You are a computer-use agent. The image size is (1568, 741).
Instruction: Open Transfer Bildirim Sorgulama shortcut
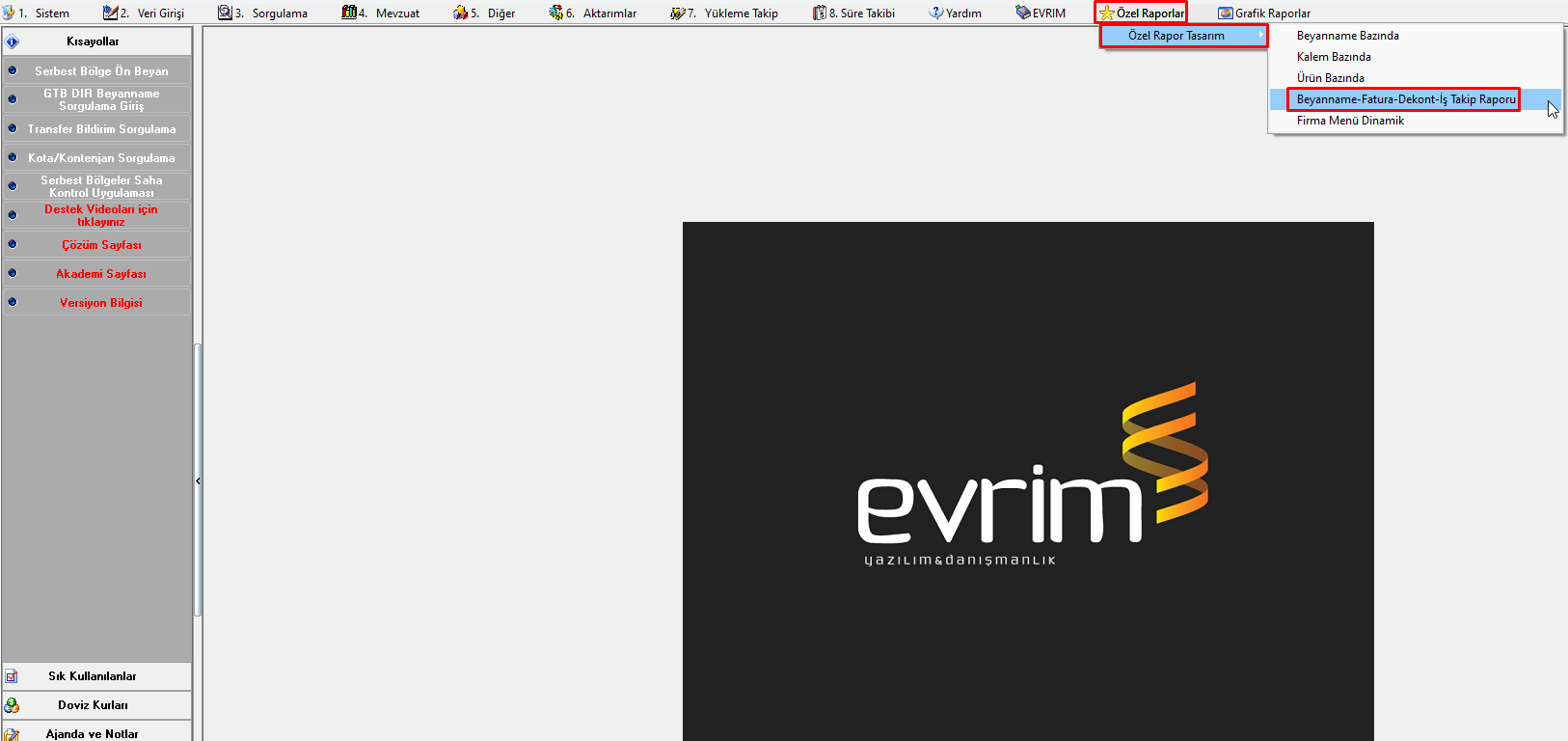97,129
